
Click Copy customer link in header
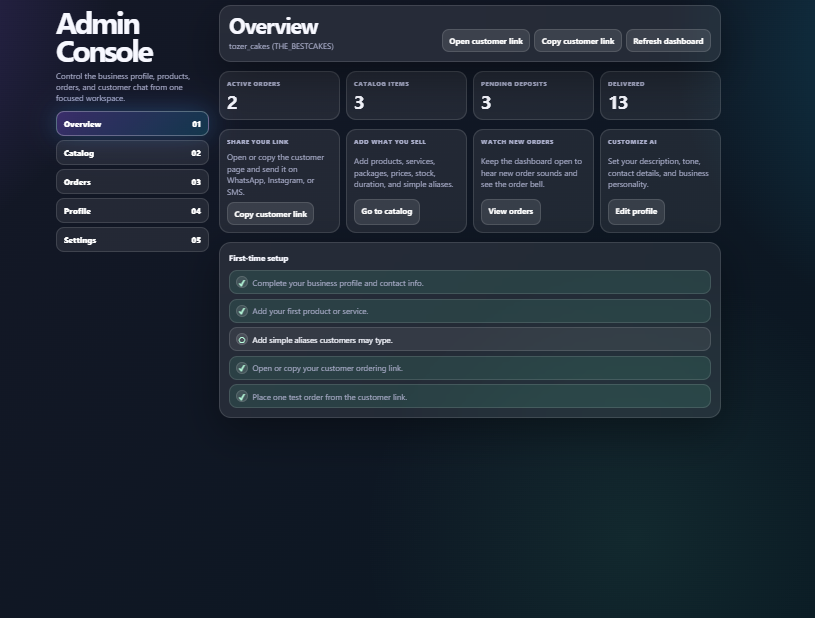tap(577, 41)
